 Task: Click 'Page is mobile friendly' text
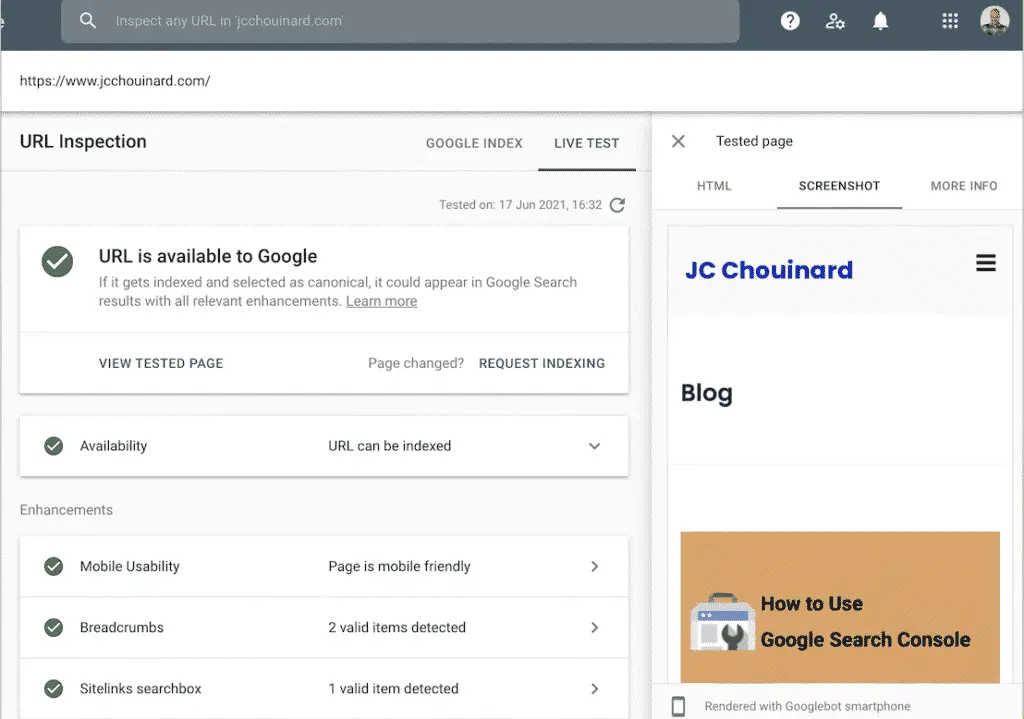click(399, 566)
